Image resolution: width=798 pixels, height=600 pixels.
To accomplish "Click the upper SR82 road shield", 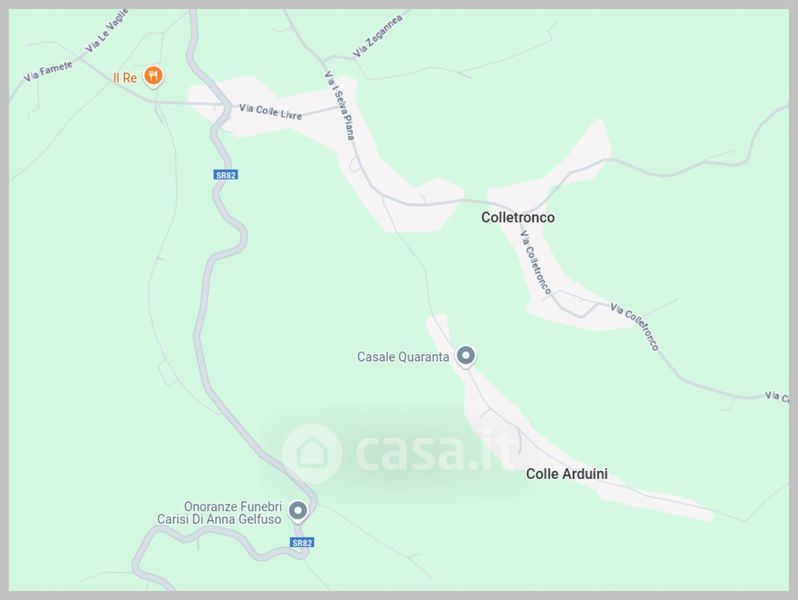I will 225,175.
